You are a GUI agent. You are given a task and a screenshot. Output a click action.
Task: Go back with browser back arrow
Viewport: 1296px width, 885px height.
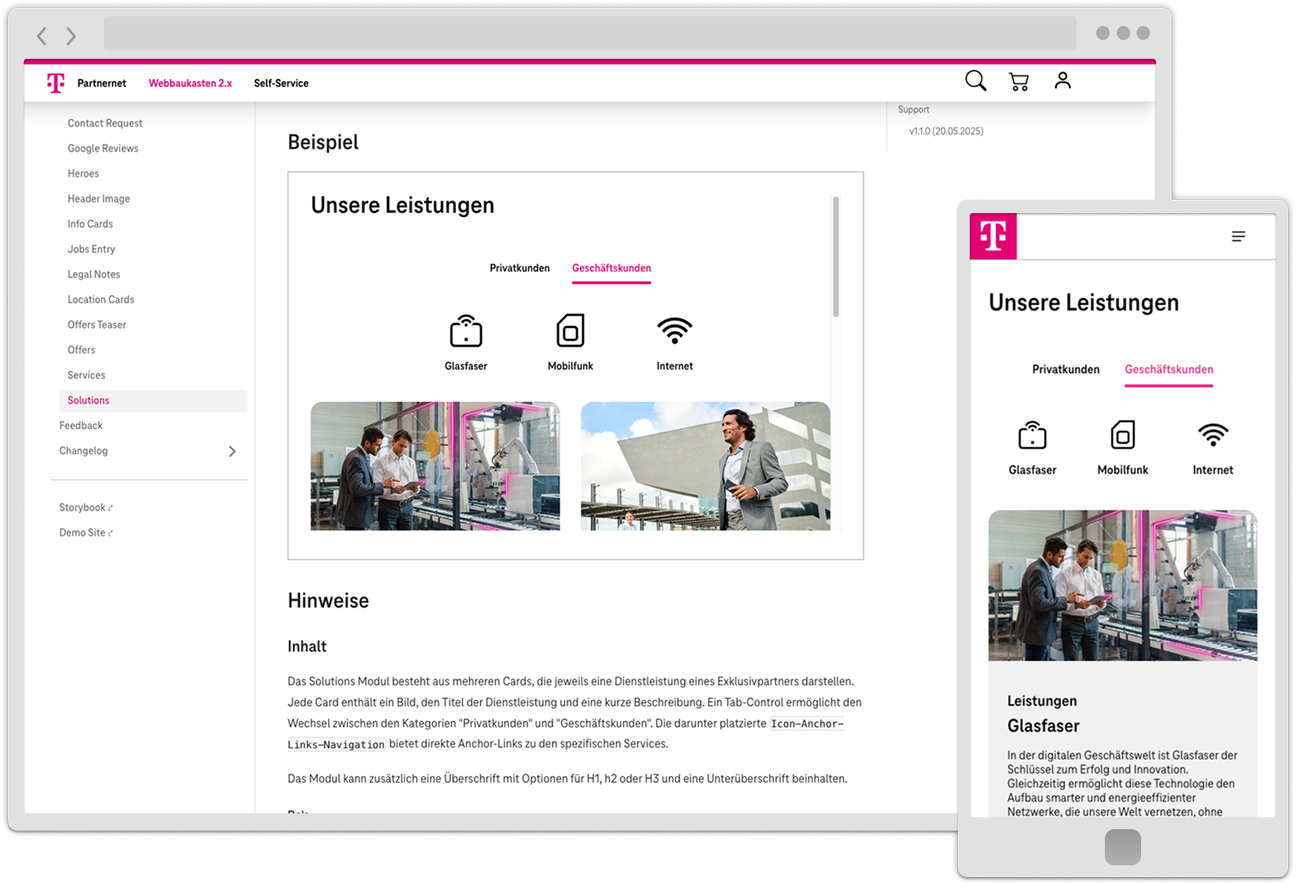(x=41, y=36)
